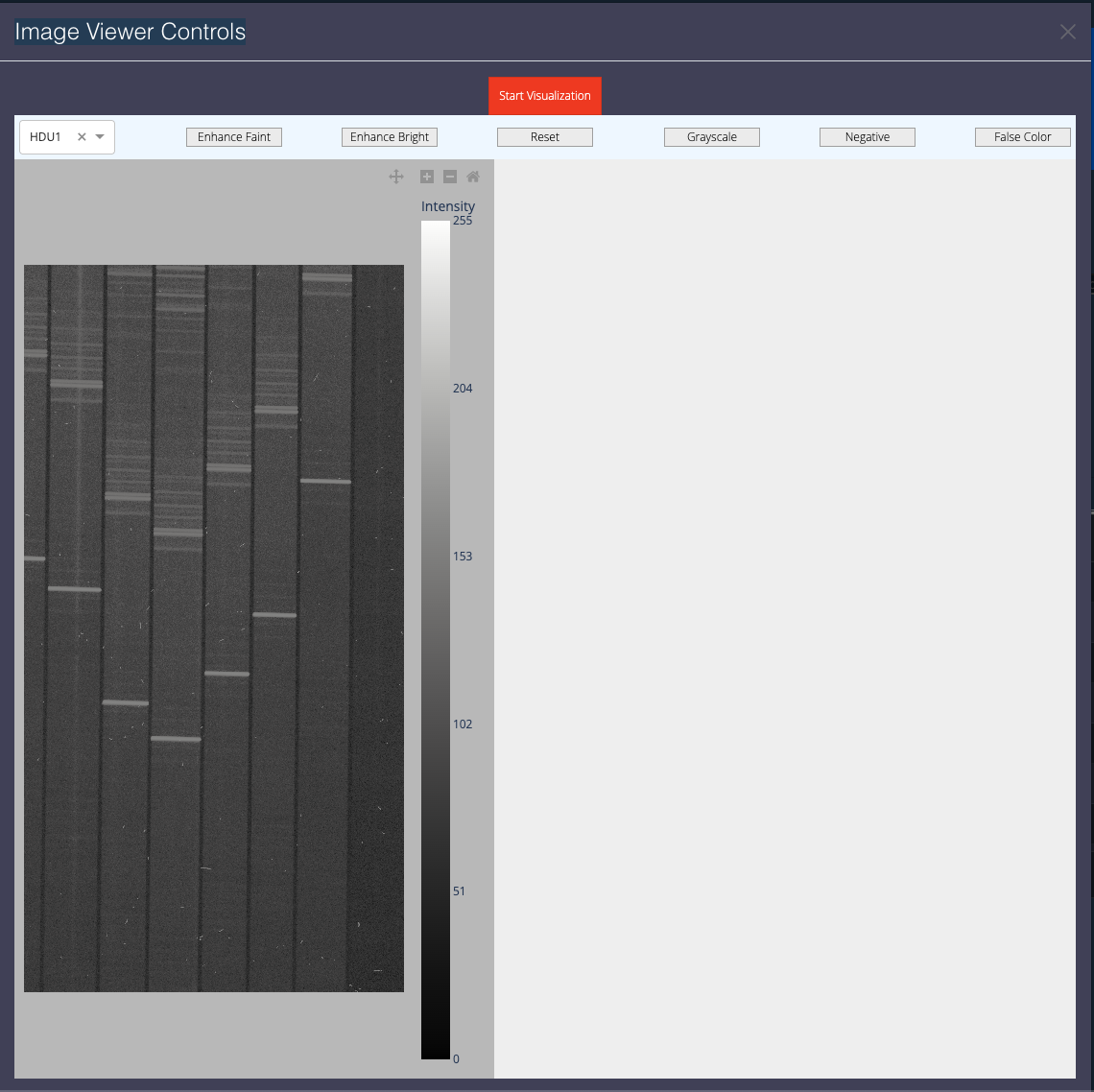
Task: Click the 204 colorbar tick label
Action: click(x=463, y=388)
